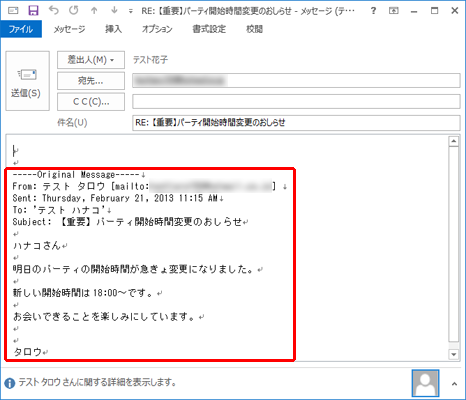Viewport: 466px width, 400px height.
Task: Click the message body vertical scrollbar thumb
Action: coord(454,245)
